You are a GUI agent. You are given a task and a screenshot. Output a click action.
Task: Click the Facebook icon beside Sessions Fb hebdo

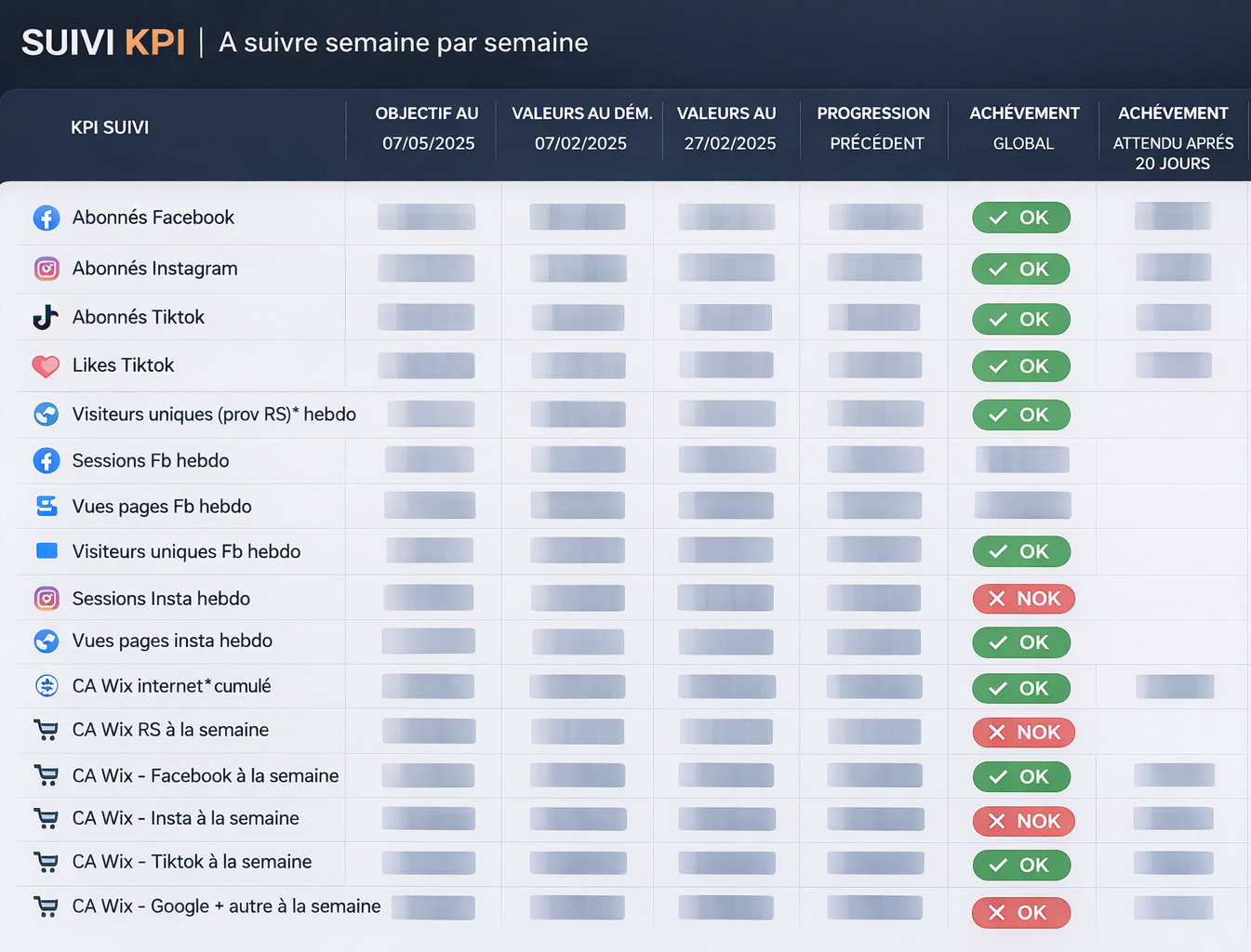[x=47, y=460]
